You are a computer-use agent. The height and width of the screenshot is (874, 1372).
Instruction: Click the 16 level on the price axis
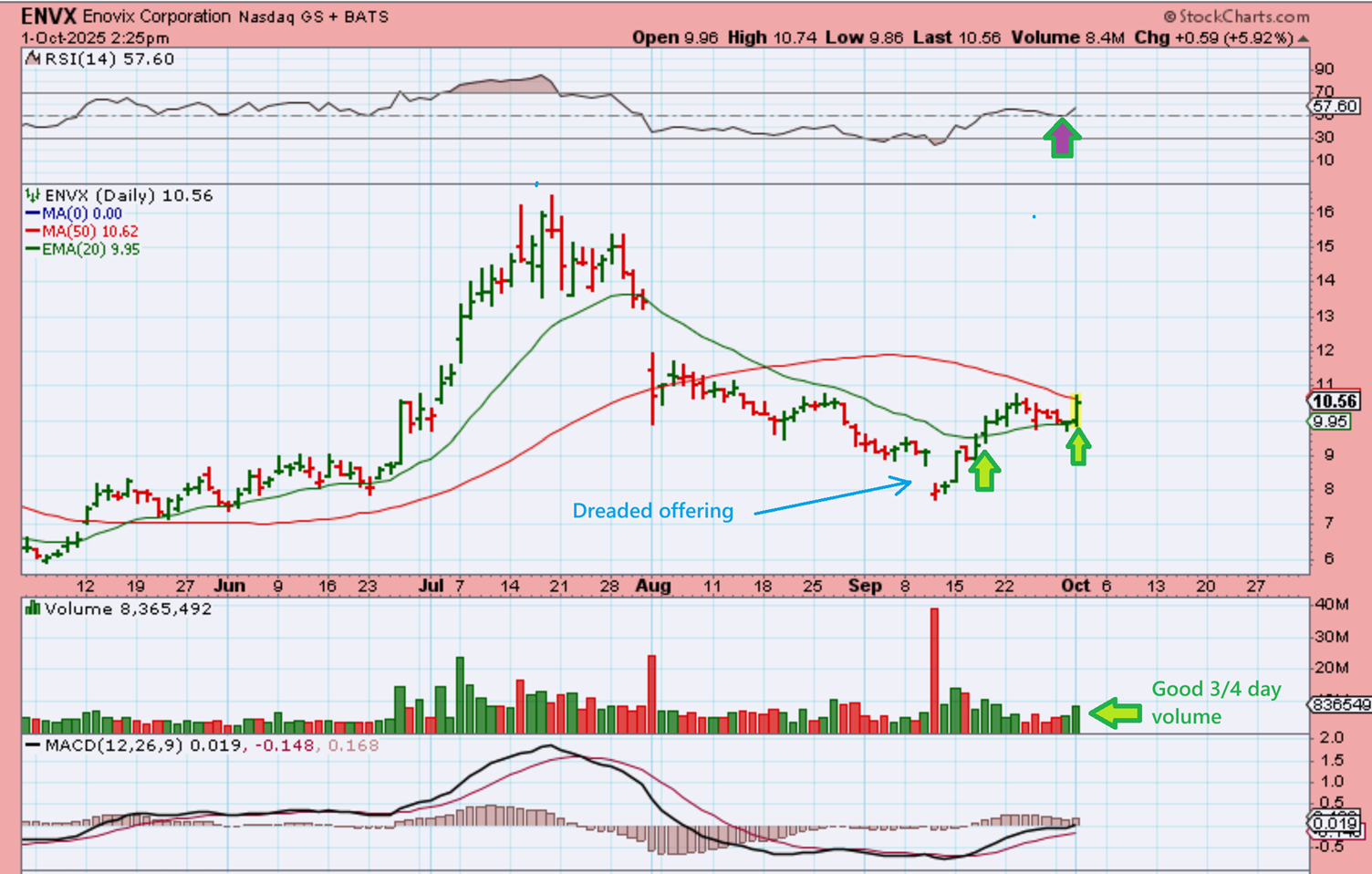pos(1325,212)
